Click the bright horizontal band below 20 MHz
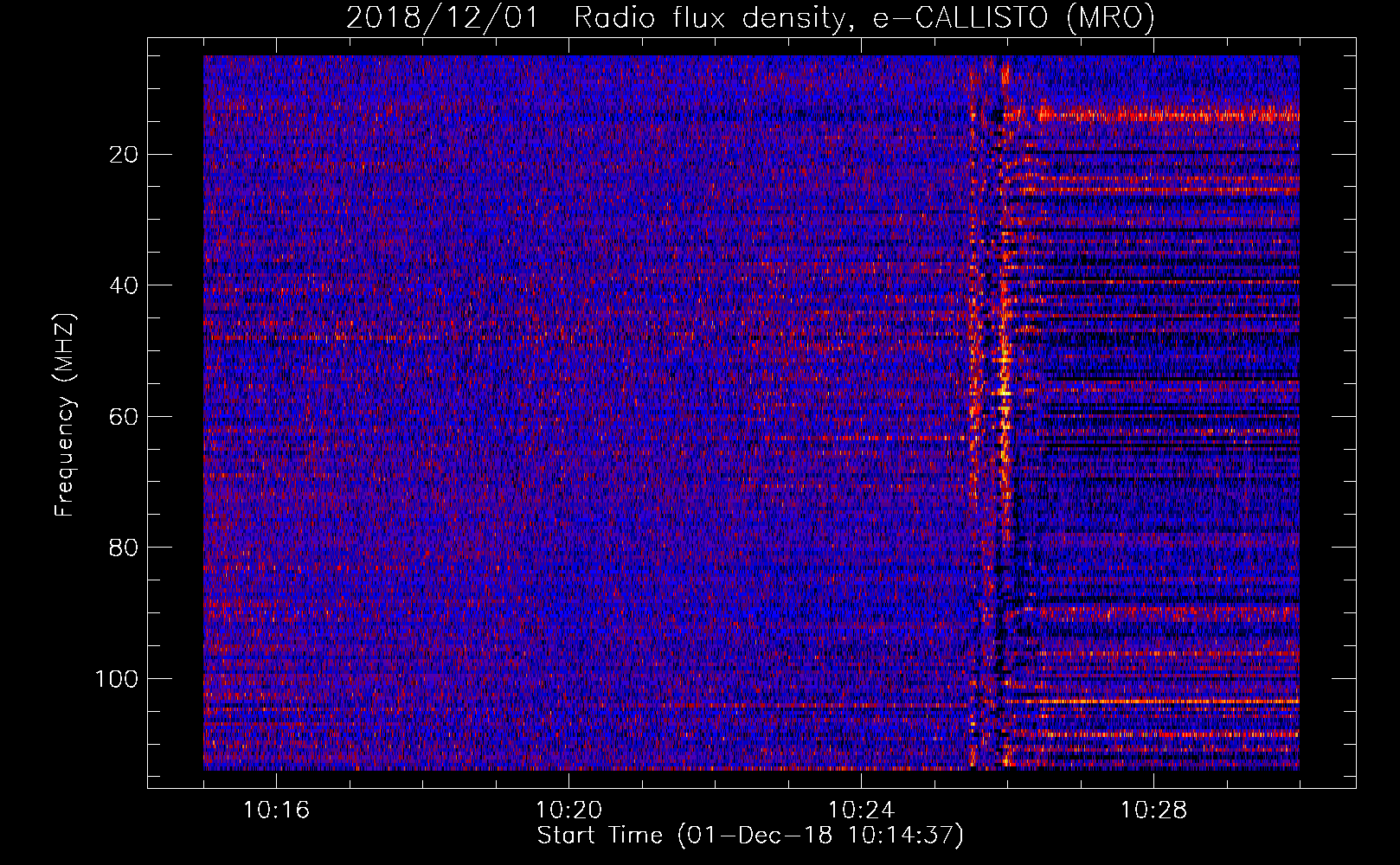Screen dimensions: 1400x865 [x=1168, y=114]
